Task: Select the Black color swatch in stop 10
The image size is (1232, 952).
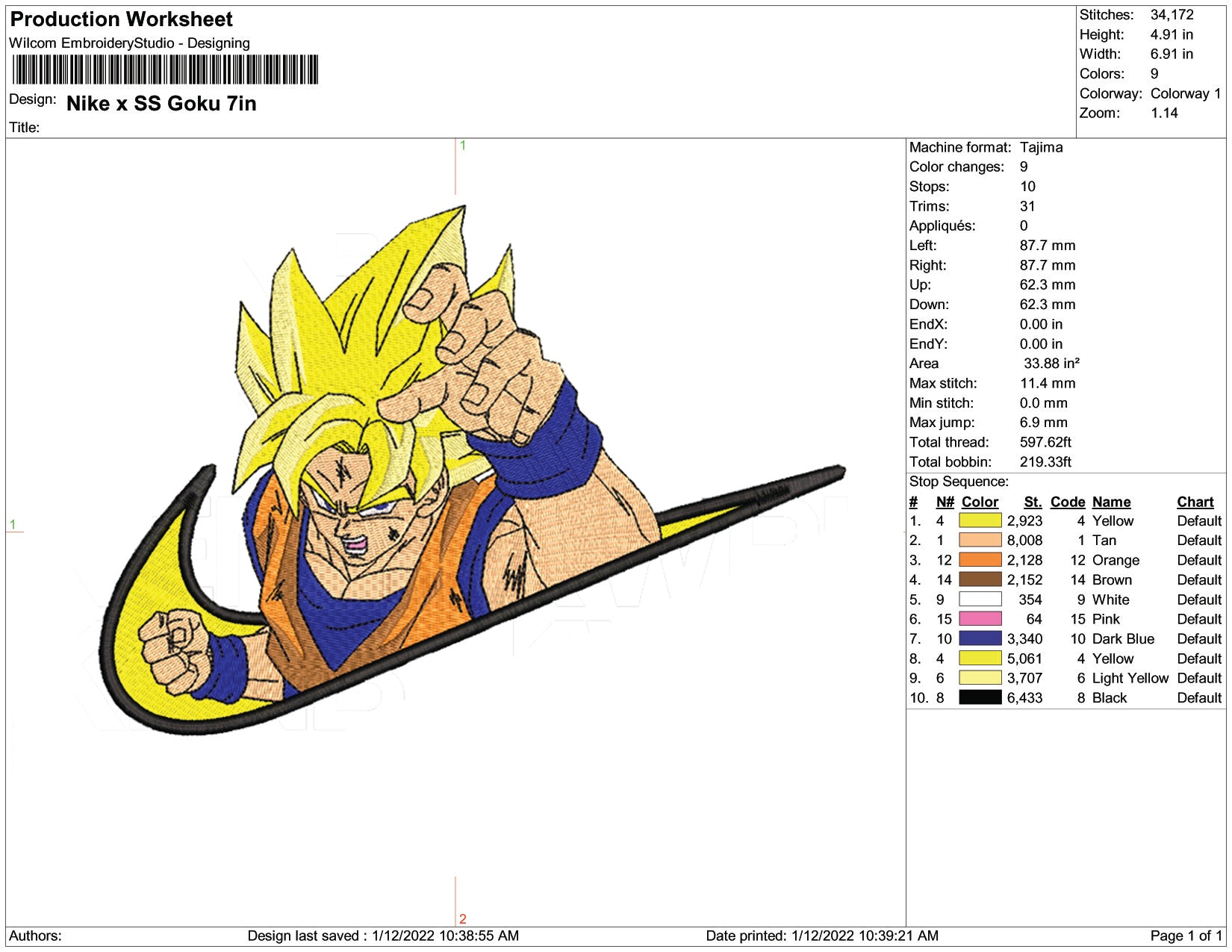Action: (x=980, y=697)
